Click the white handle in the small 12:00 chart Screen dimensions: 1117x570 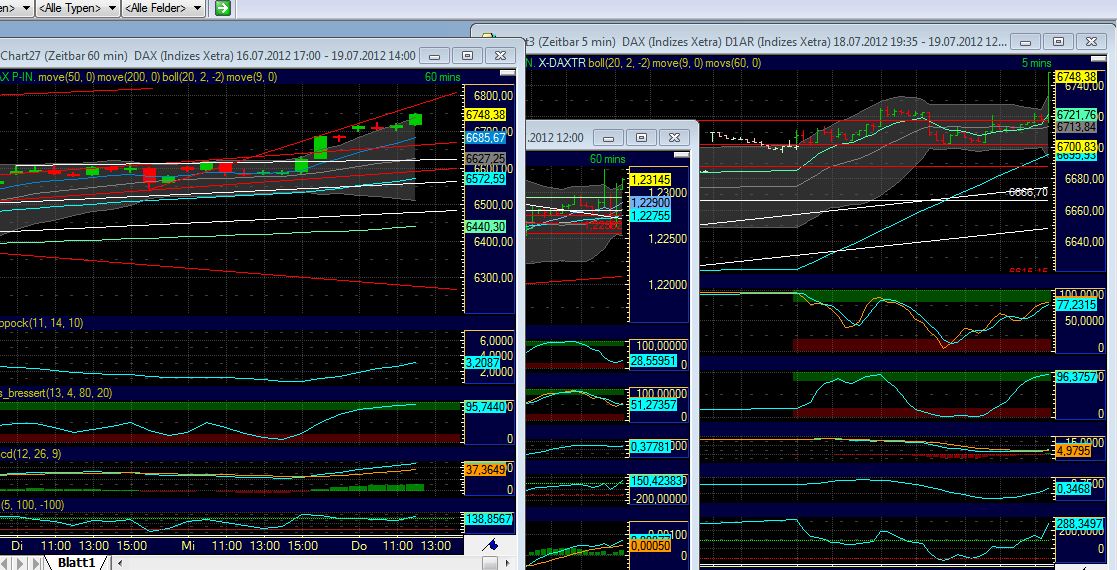tap(681, 155)
